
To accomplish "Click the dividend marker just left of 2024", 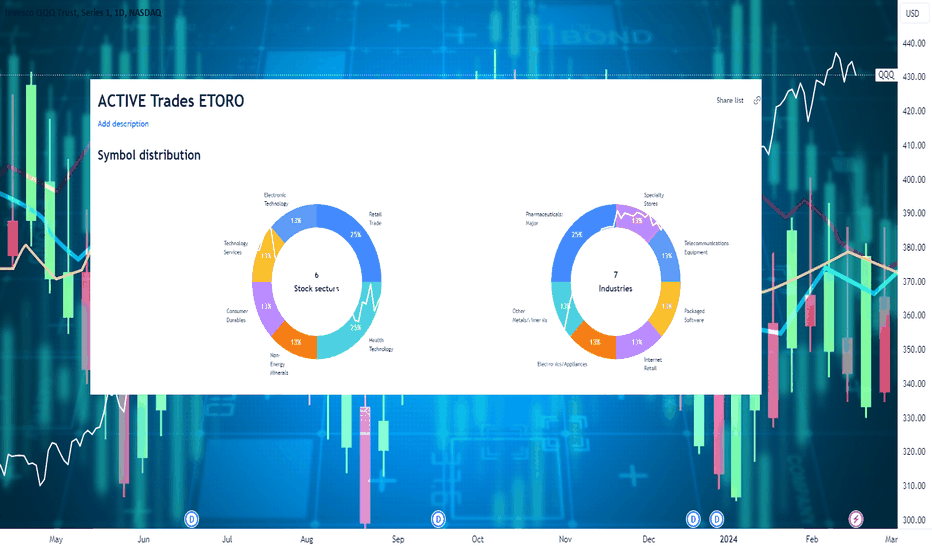I will click(717, 519).
